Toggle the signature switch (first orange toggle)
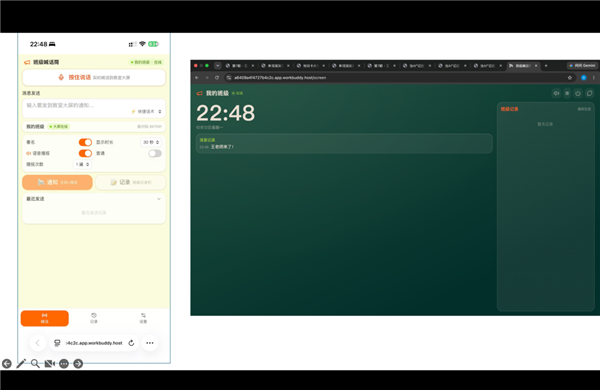Screen dimensions: 600x390 pyautogui.click(x=85, y=142)
